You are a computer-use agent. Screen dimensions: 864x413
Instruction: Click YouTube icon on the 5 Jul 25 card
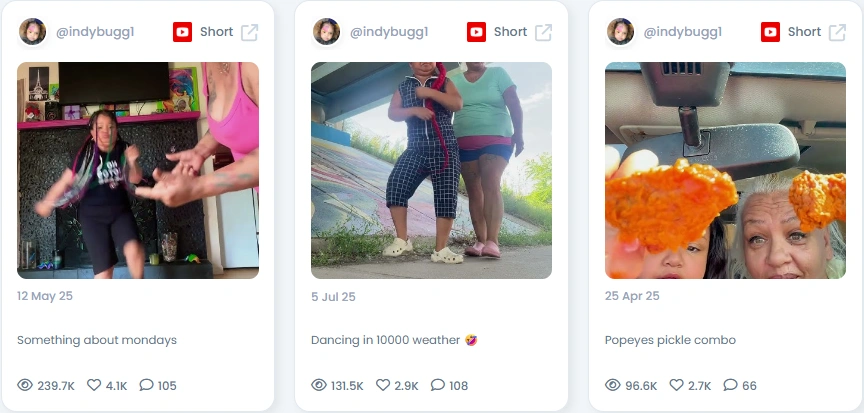(x=477, y=32)
